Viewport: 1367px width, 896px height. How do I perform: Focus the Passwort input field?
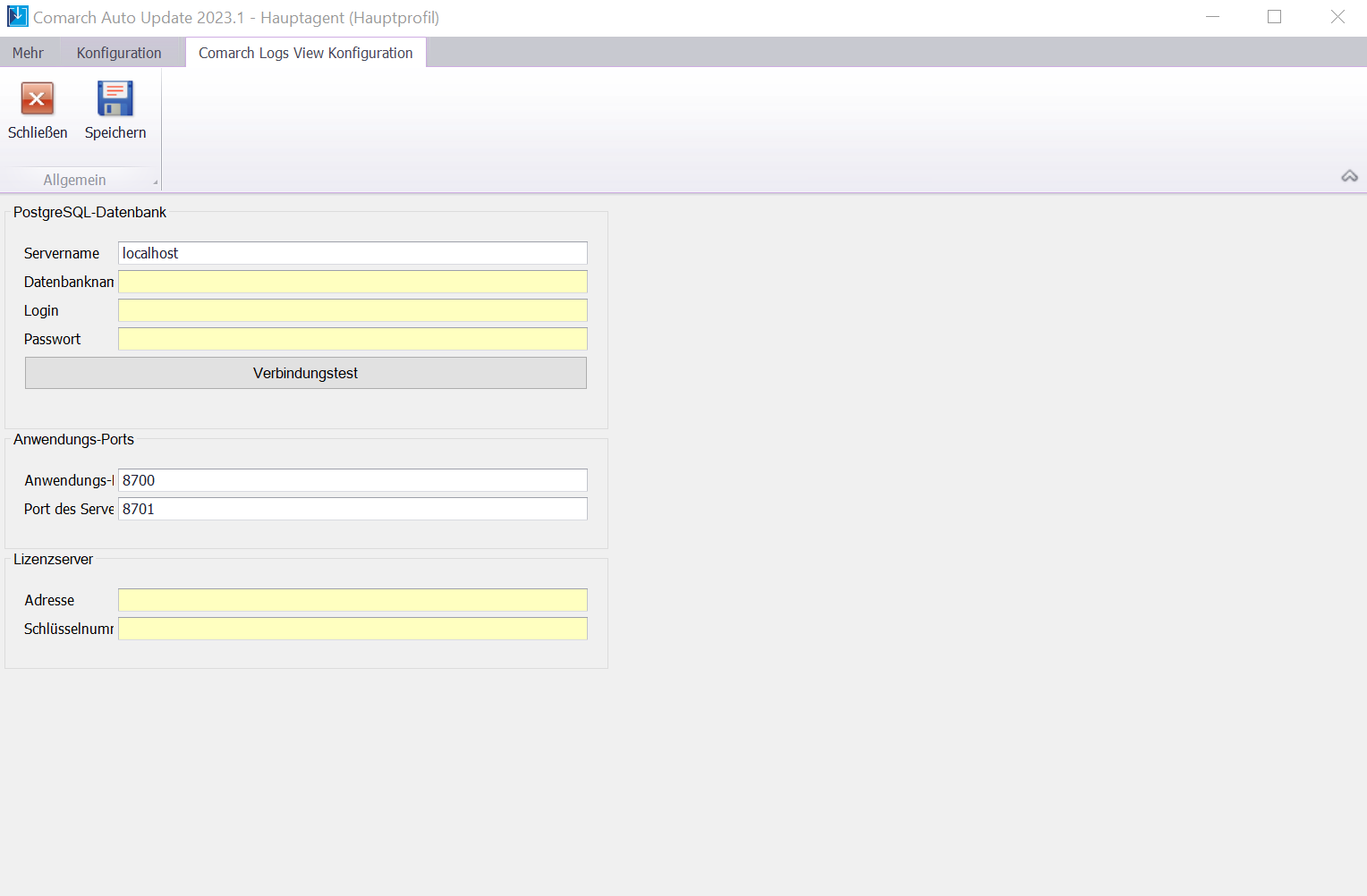tap(352, 339)
